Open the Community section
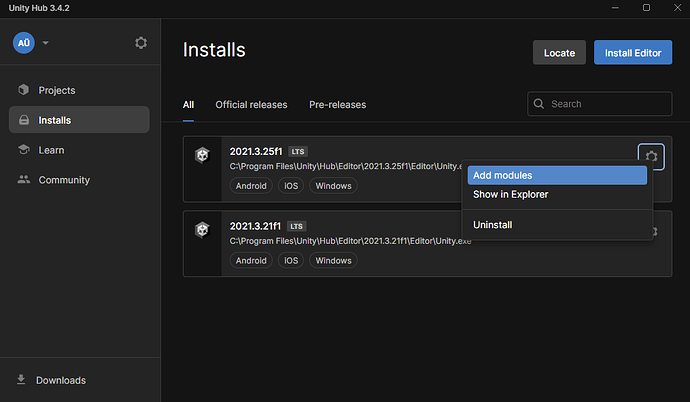This screenshot has height=402, width=690. click(64, 180)
